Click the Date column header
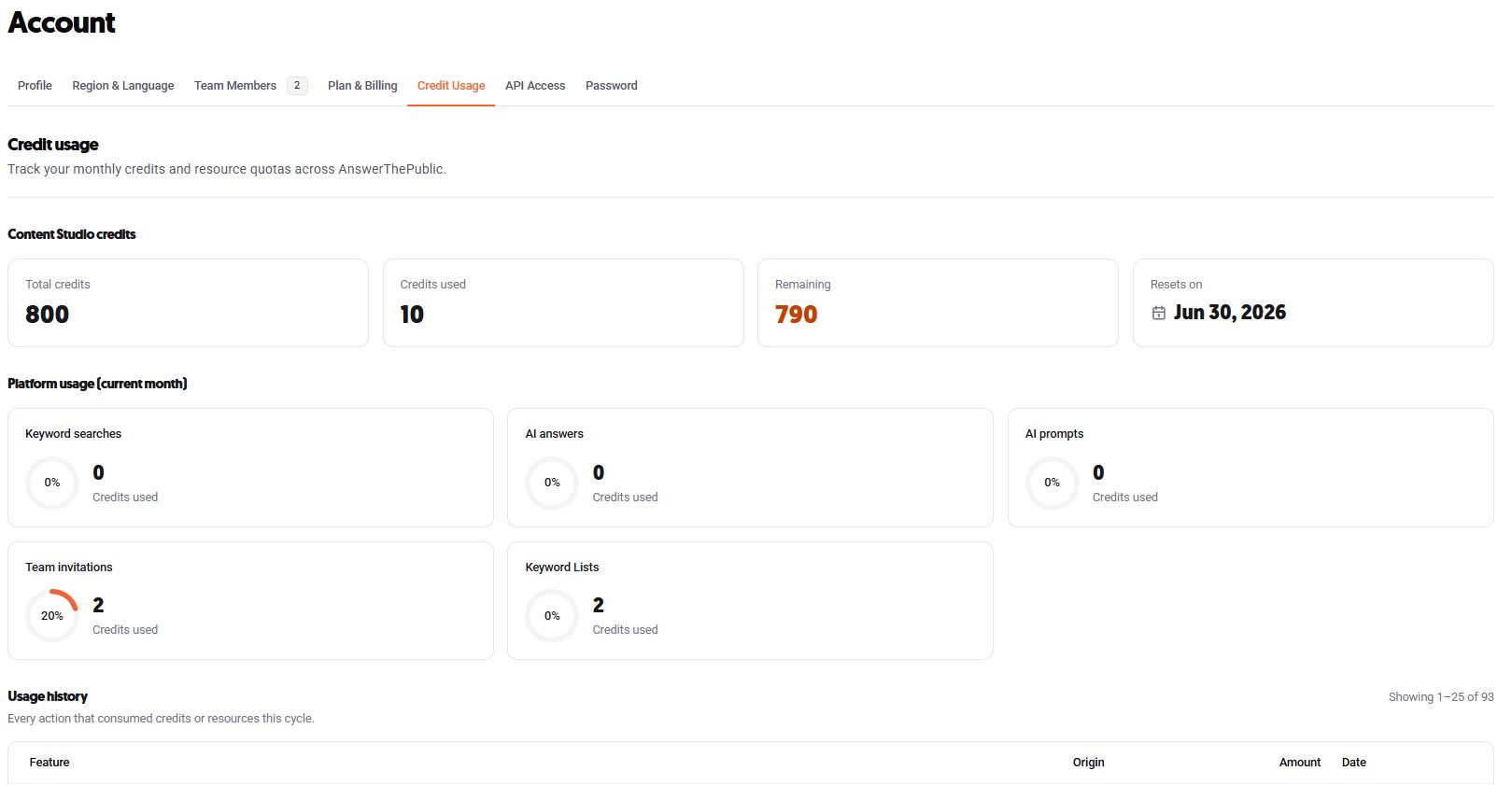 click(1354, 763)
